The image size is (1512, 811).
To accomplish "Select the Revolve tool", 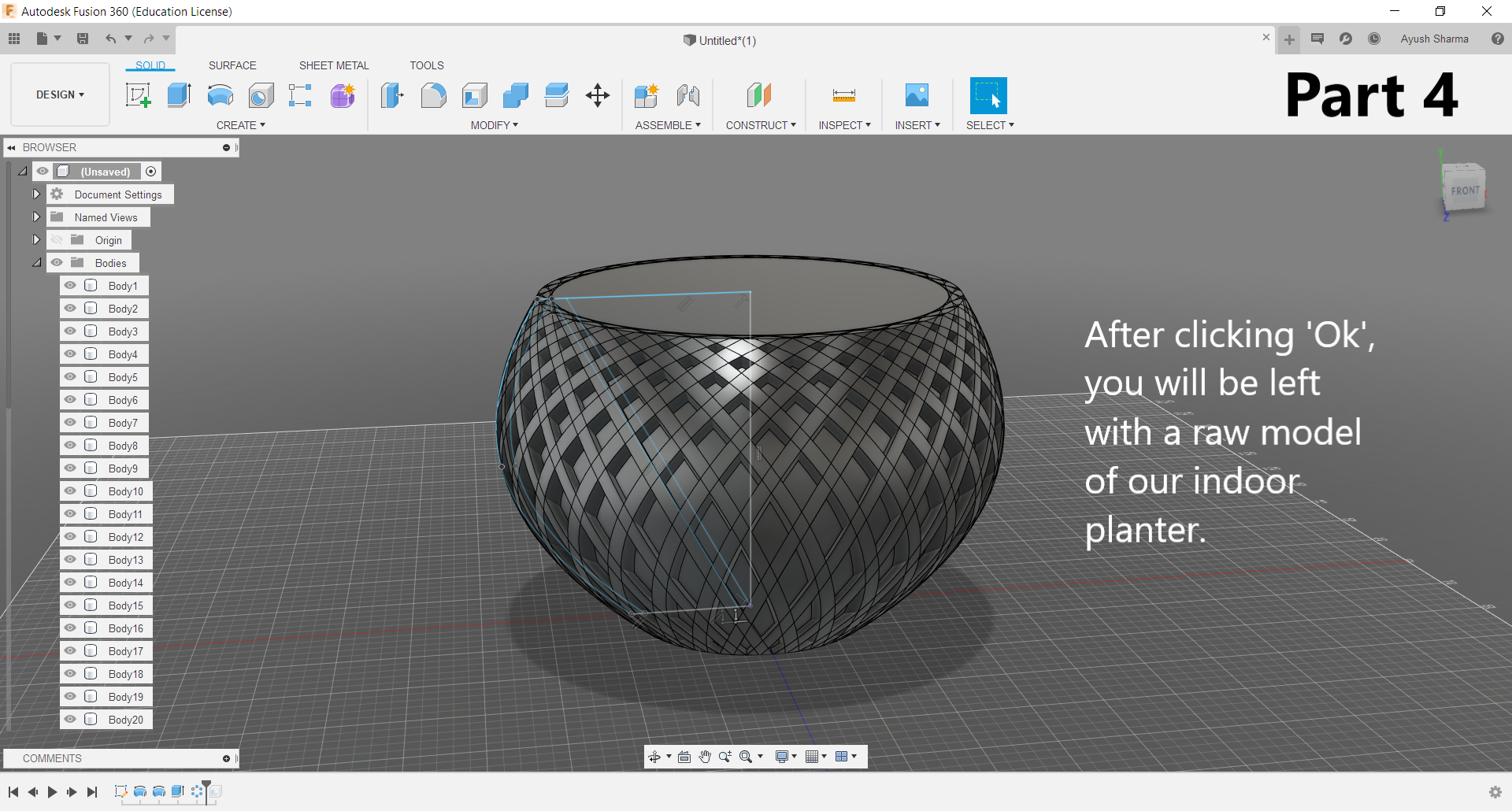I will [x=220, y=95].
